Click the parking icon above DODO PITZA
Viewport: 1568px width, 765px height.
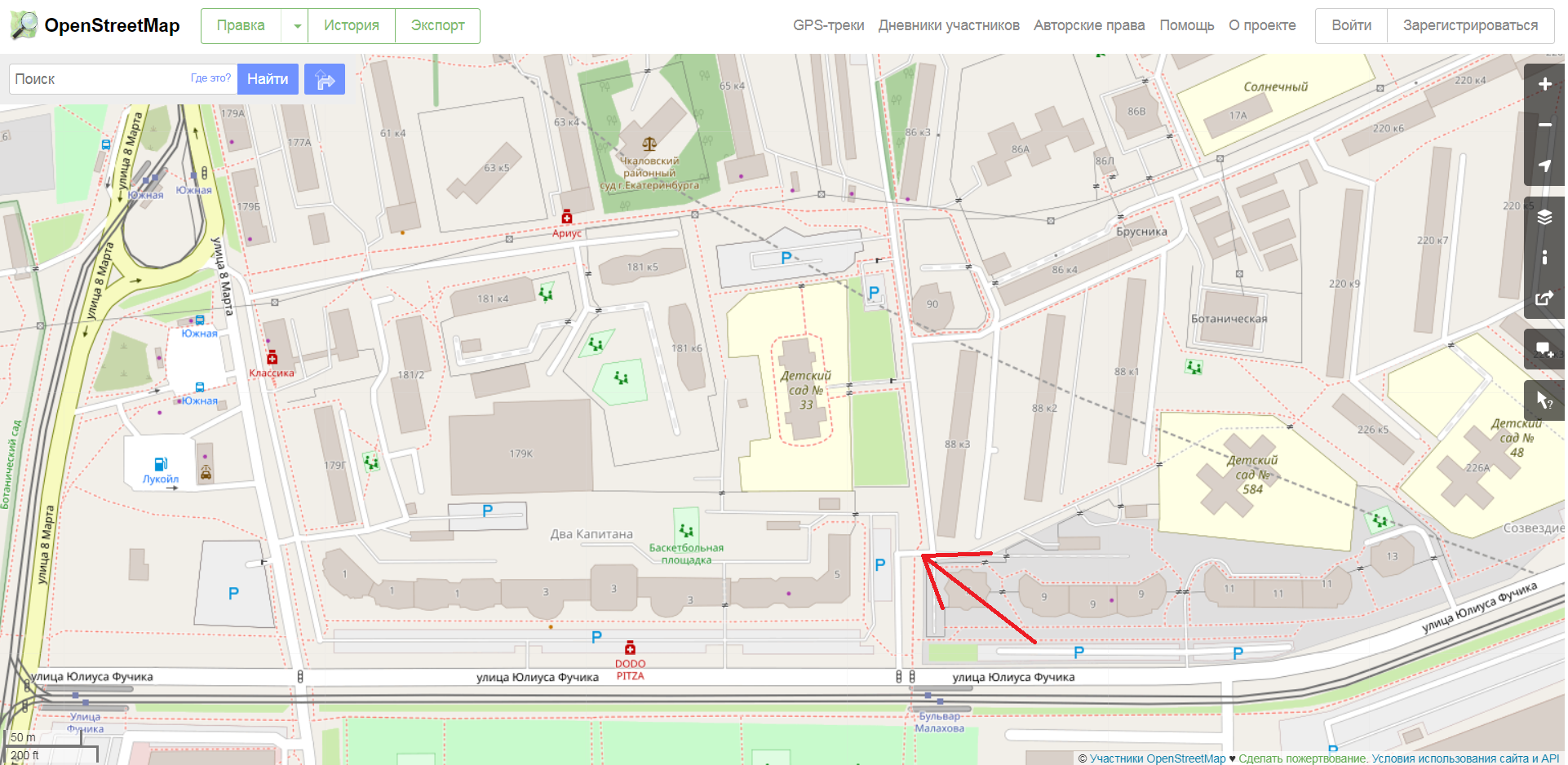pyautogui.click(x=596, y=638)
